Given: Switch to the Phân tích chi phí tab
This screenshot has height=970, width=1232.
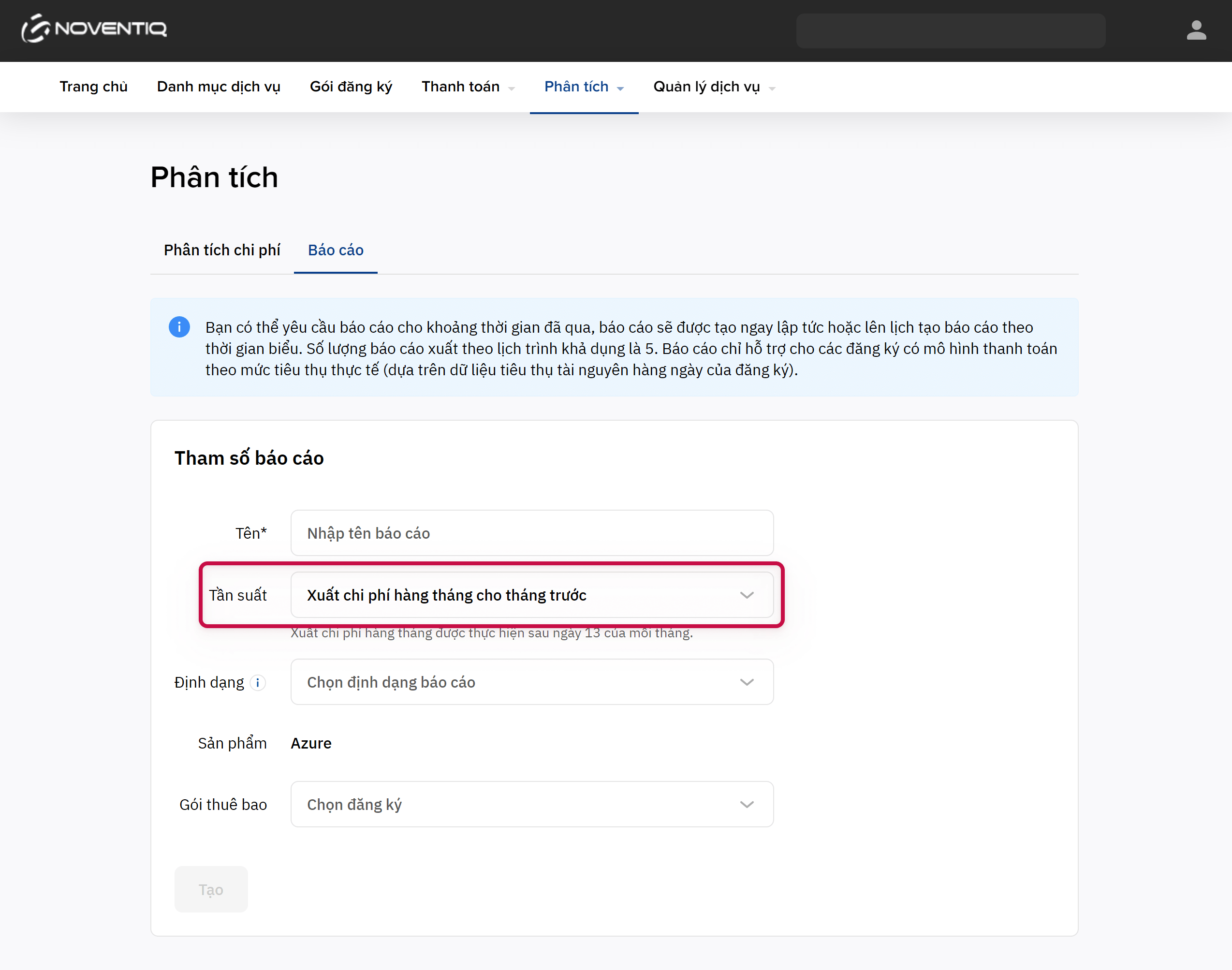Looking at the screenshot, I should pyautogui.click(x=222, y=250).
